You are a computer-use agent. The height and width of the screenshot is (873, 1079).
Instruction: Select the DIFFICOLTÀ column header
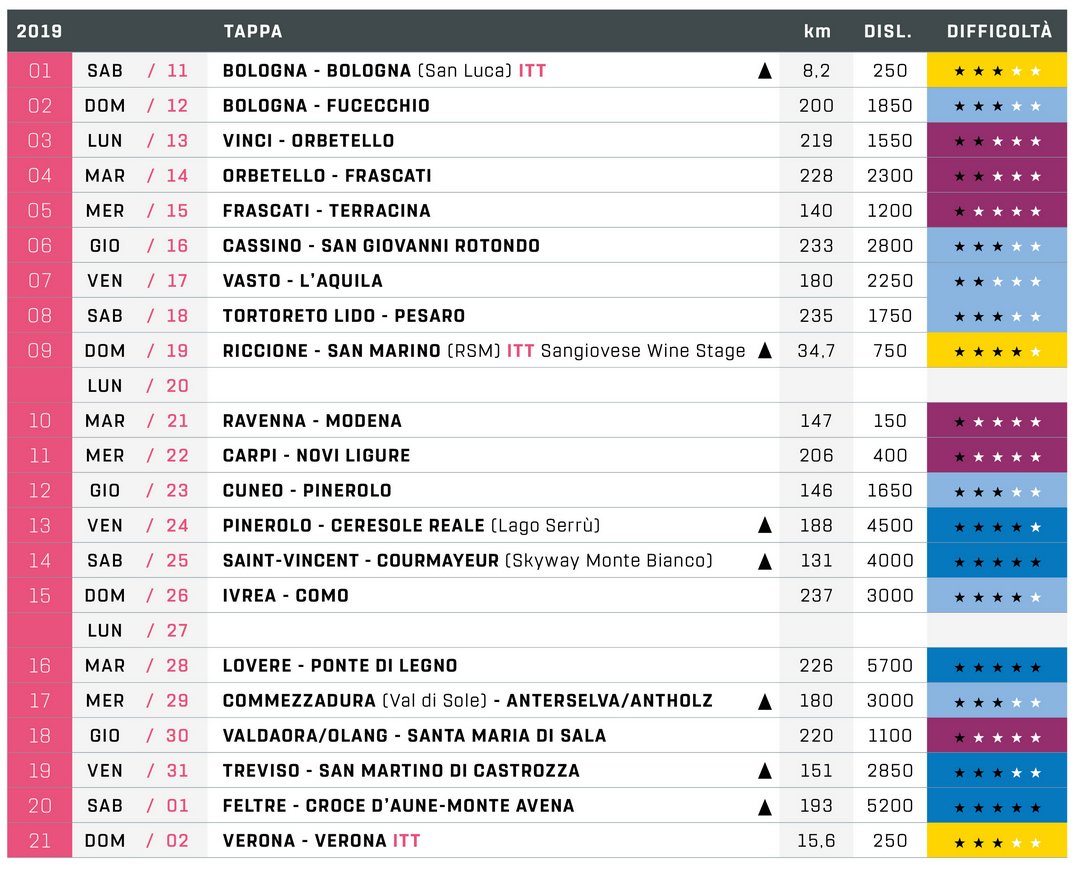pyautogui.click(x=998, y=31)
